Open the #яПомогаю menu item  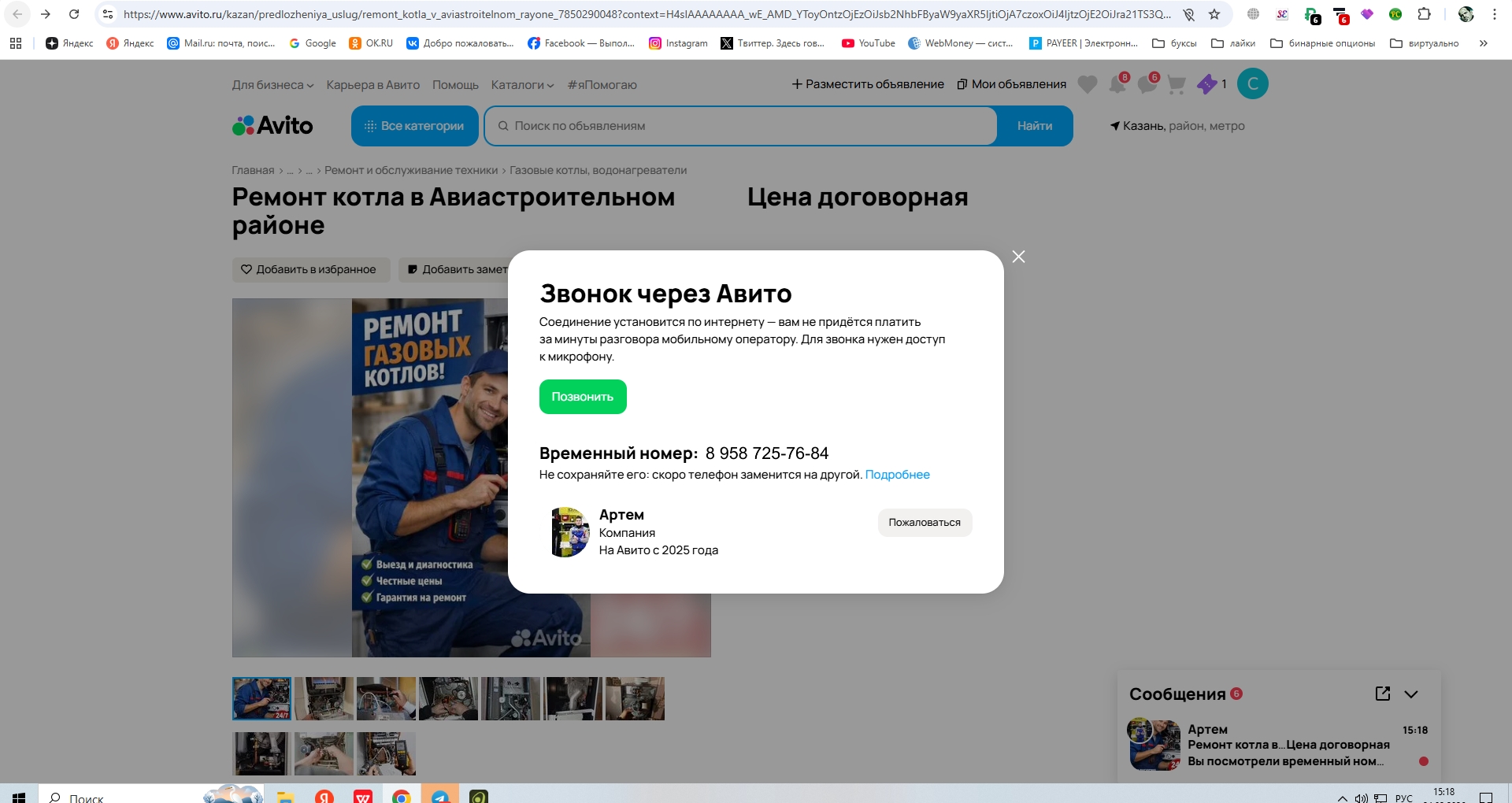(x=602, y=85)
